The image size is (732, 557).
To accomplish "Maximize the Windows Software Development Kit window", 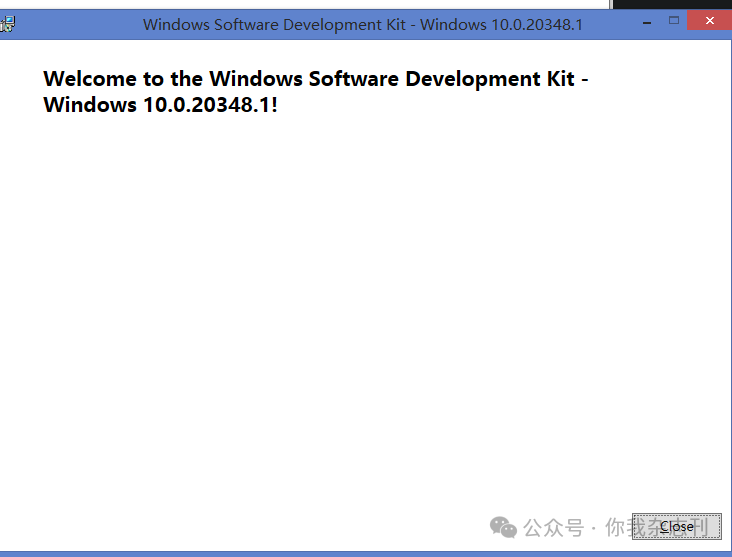I will 674,21.
